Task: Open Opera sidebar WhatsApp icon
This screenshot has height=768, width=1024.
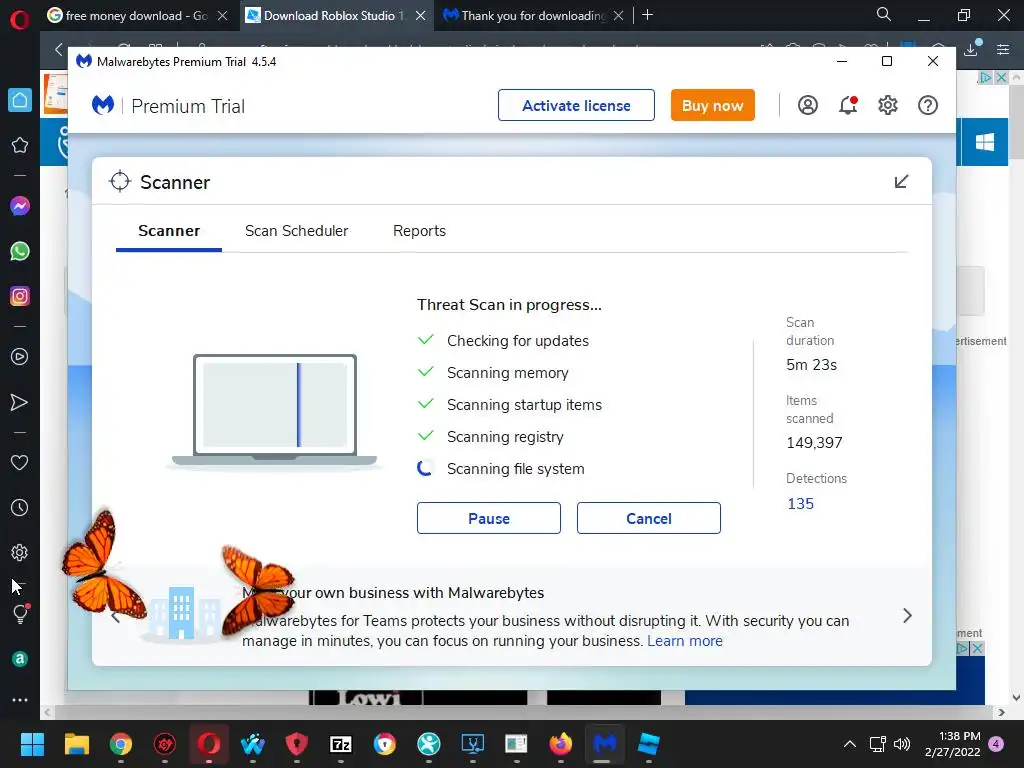Action: coord(20,251)
